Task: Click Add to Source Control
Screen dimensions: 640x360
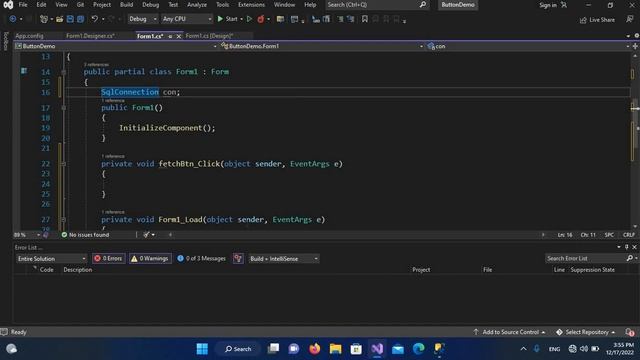Action: [510, 332]
